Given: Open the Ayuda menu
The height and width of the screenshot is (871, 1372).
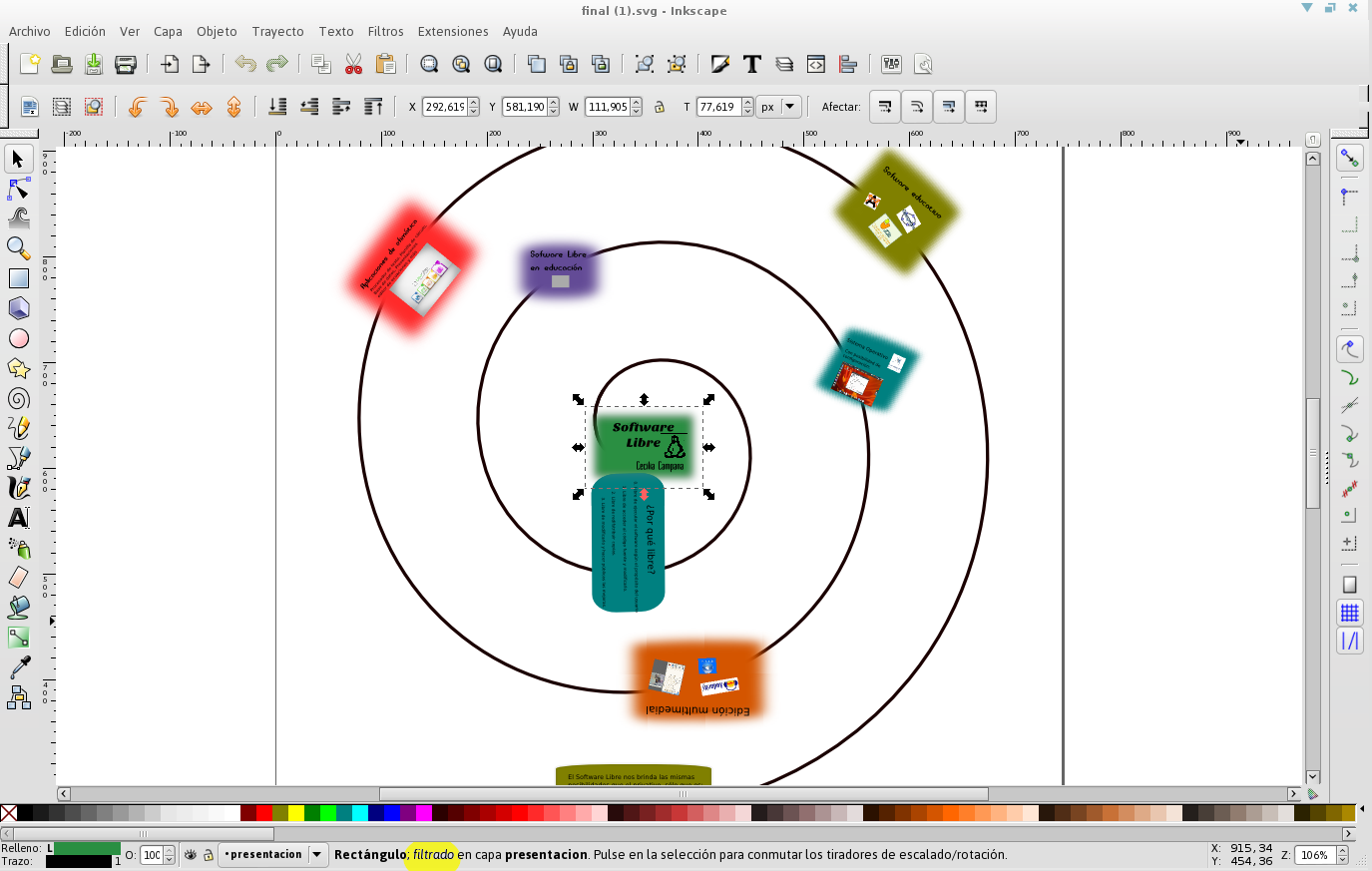Looking at the screenshot, I should (x=520, y=32).
